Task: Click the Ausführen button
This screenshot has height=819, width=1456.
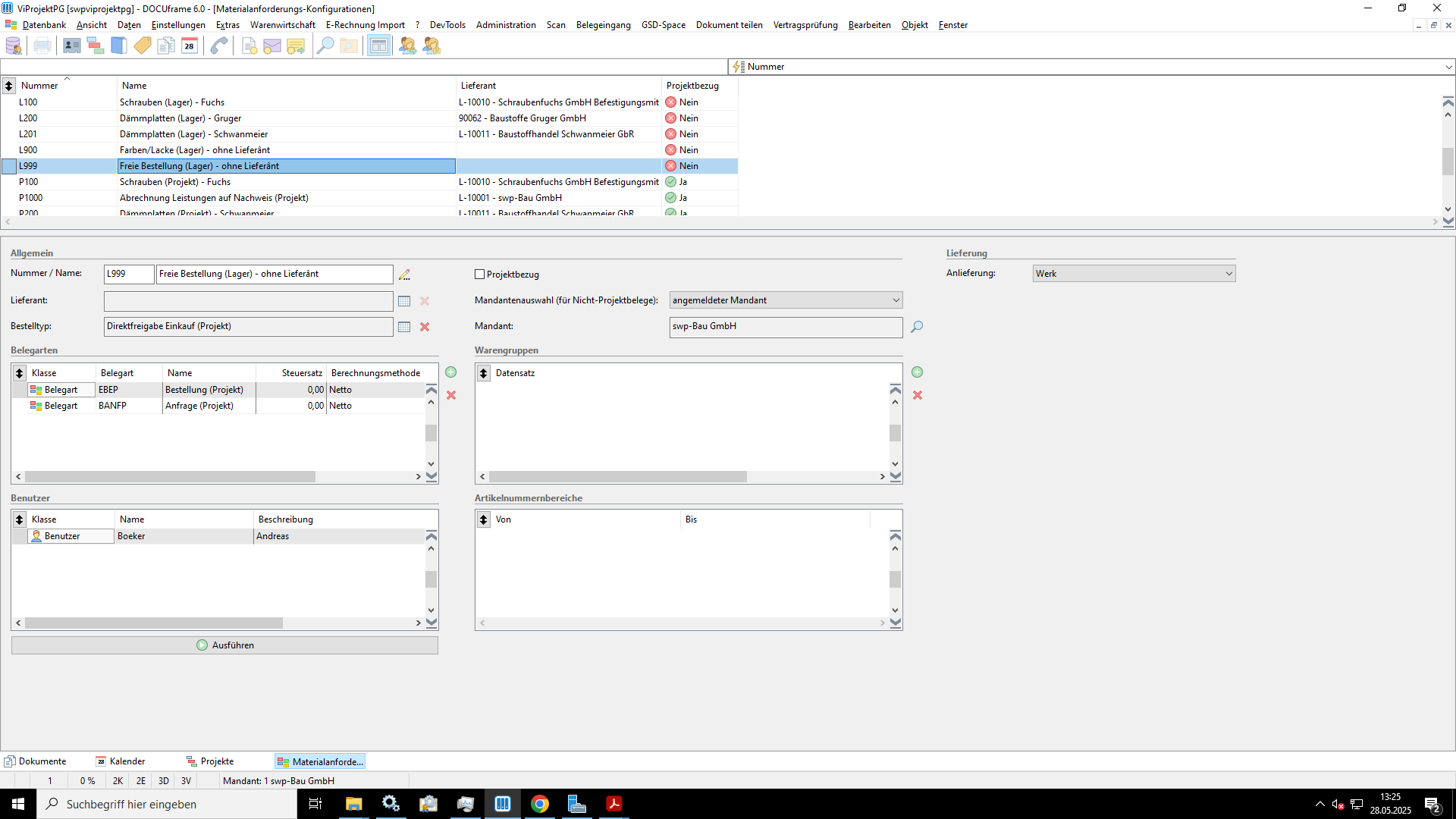Action: [x=224, y=645]
